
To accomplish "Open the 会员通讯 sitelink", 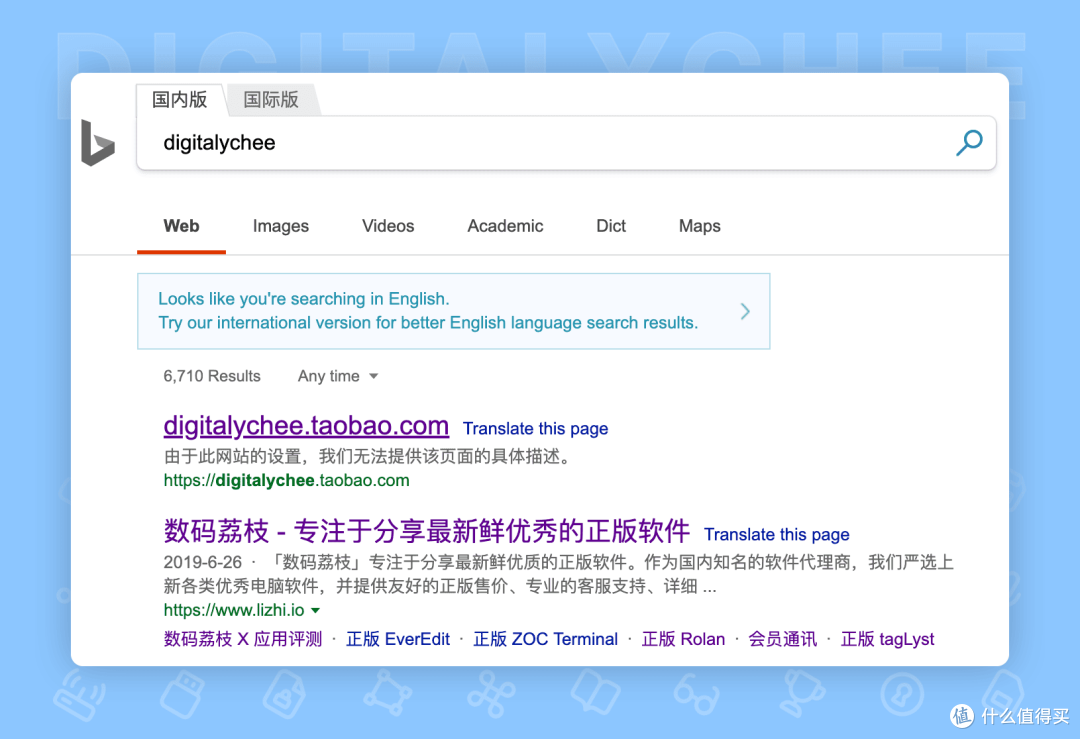I will [x=782, y=639].
